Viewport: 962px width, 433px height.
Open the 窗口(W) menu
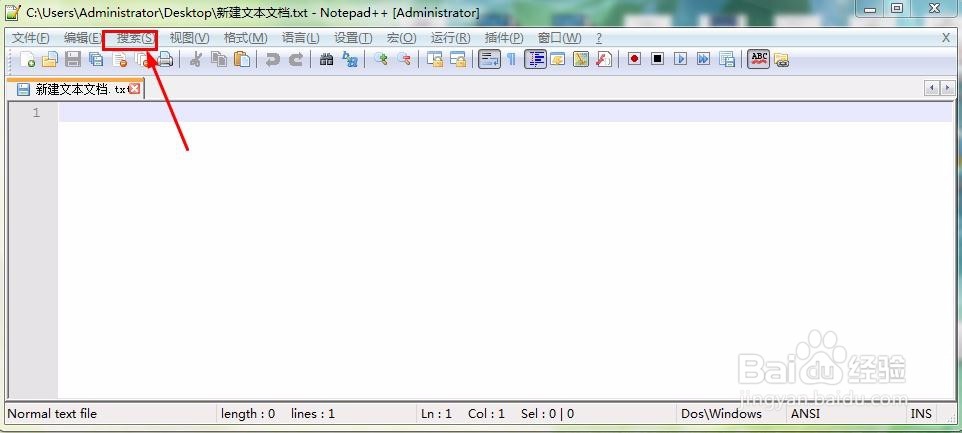(x=560, y=38)
